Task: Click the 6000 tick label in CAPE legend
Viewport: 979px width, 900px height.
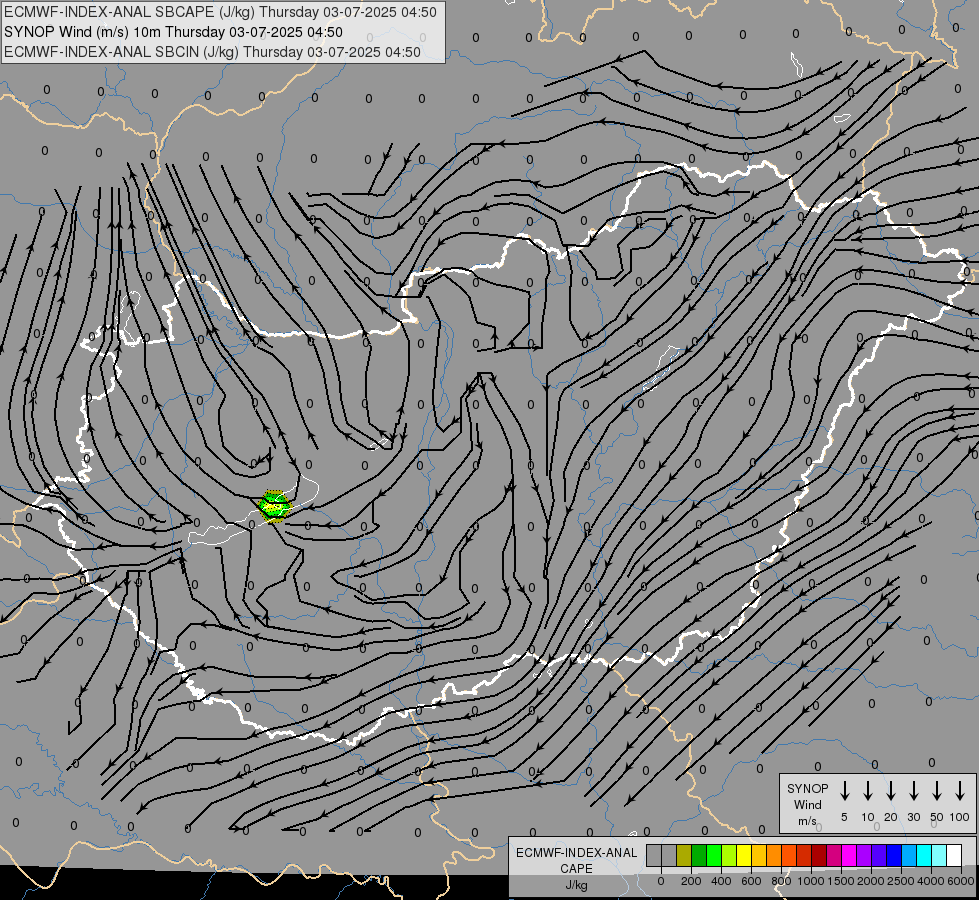Action: 961,881
